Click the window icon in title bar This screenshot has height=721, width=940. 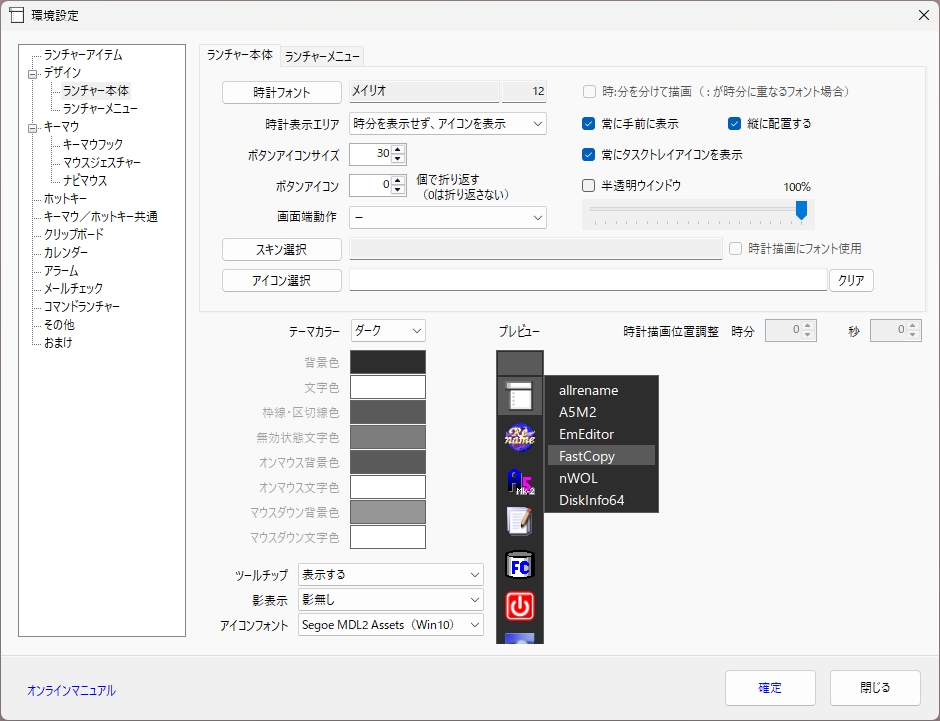coord(17,16)
